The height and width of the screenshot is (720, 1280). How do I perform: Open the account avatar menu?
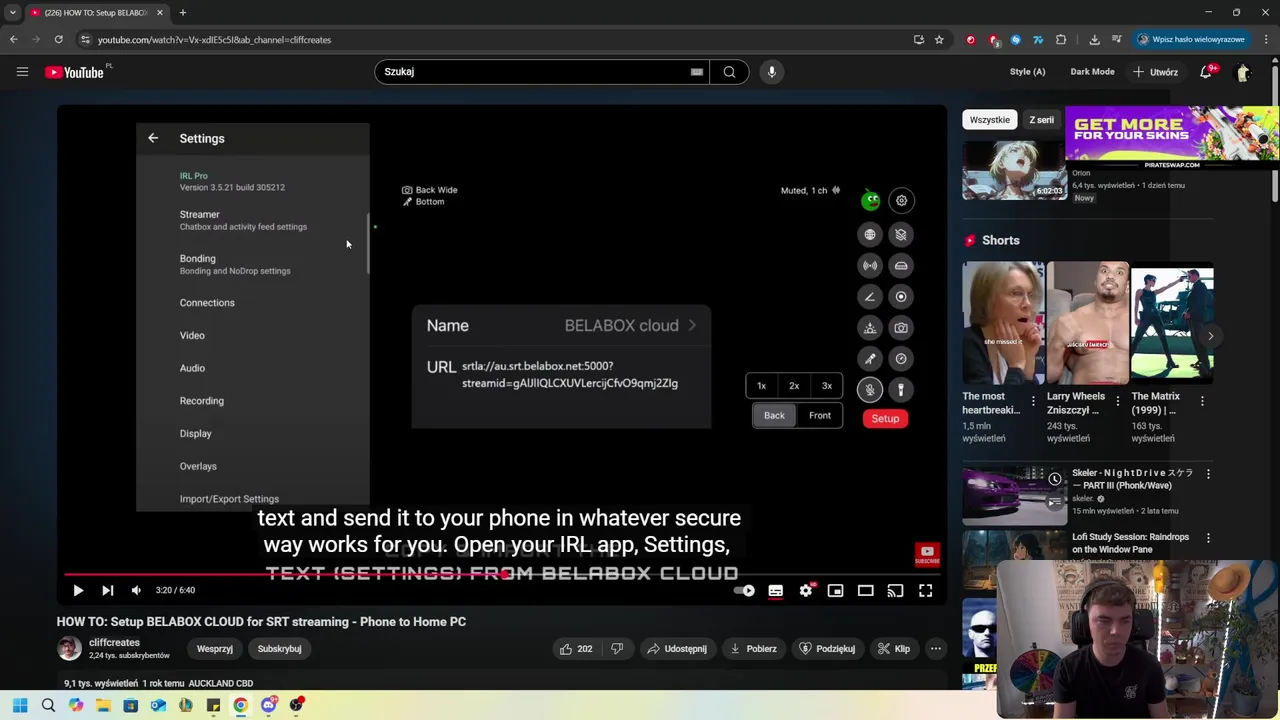tap(1243, 72)
